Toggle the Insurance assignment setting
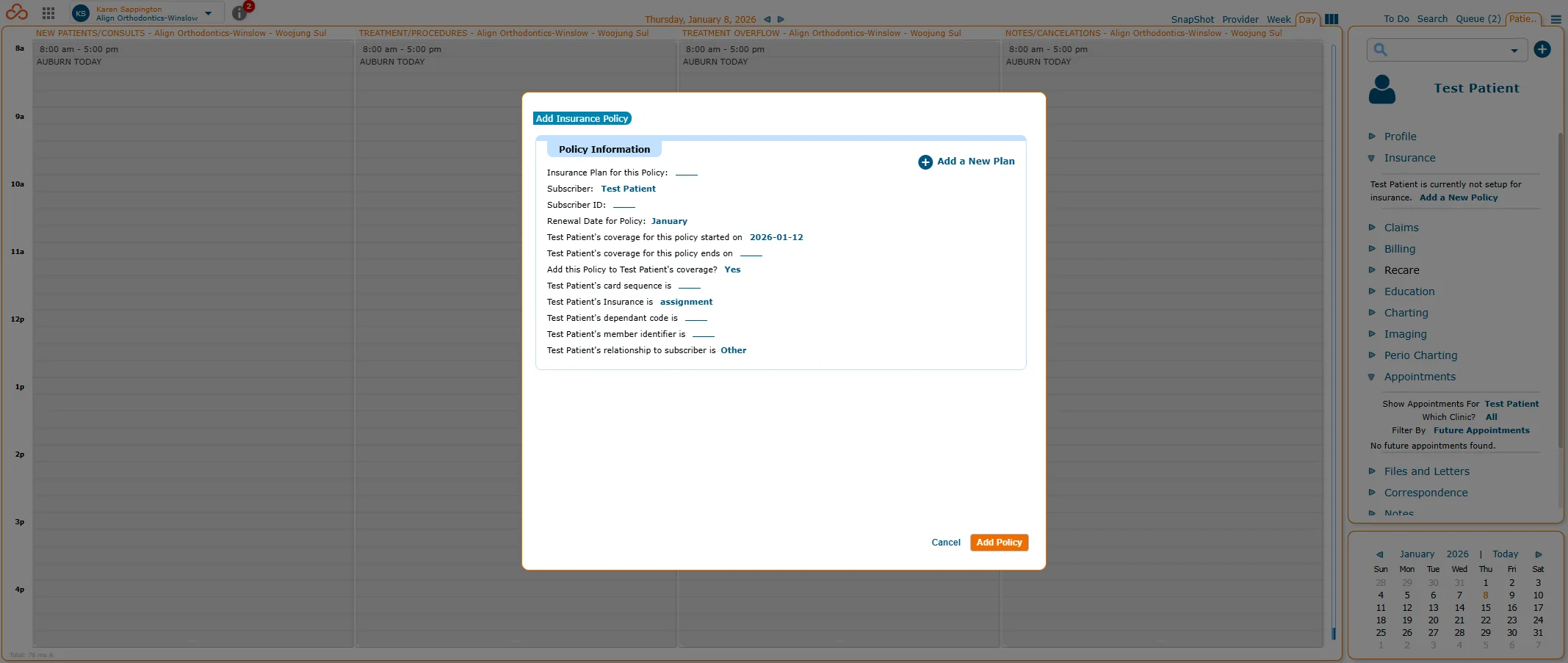The width and height of the screenshot is (1568, 663). pos(685,302)
